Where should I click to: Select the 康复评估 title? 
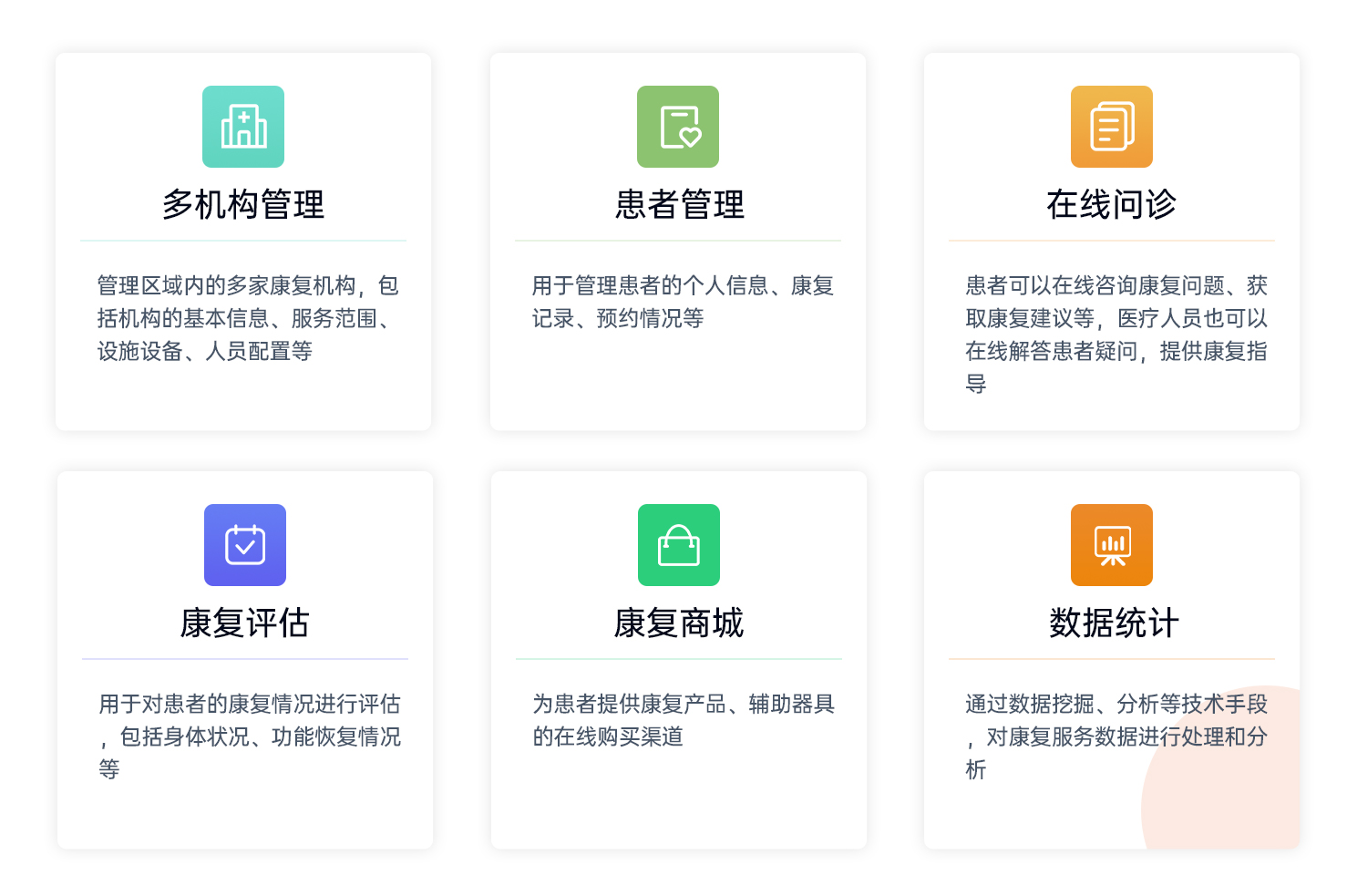[245, 623]
